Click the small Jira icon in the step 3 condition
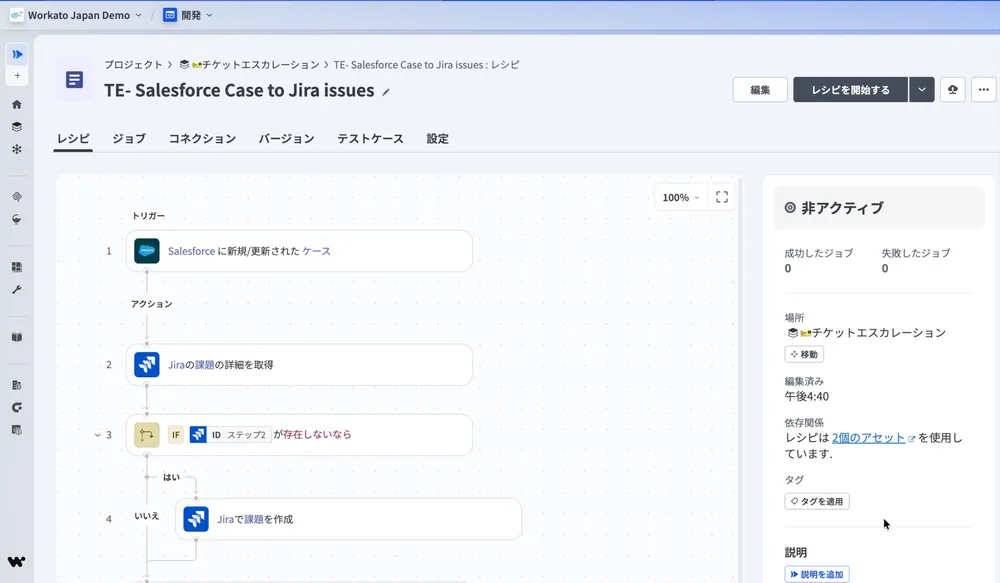The height and width of the screenshot is (583, 1000). [x=198, y=434]
